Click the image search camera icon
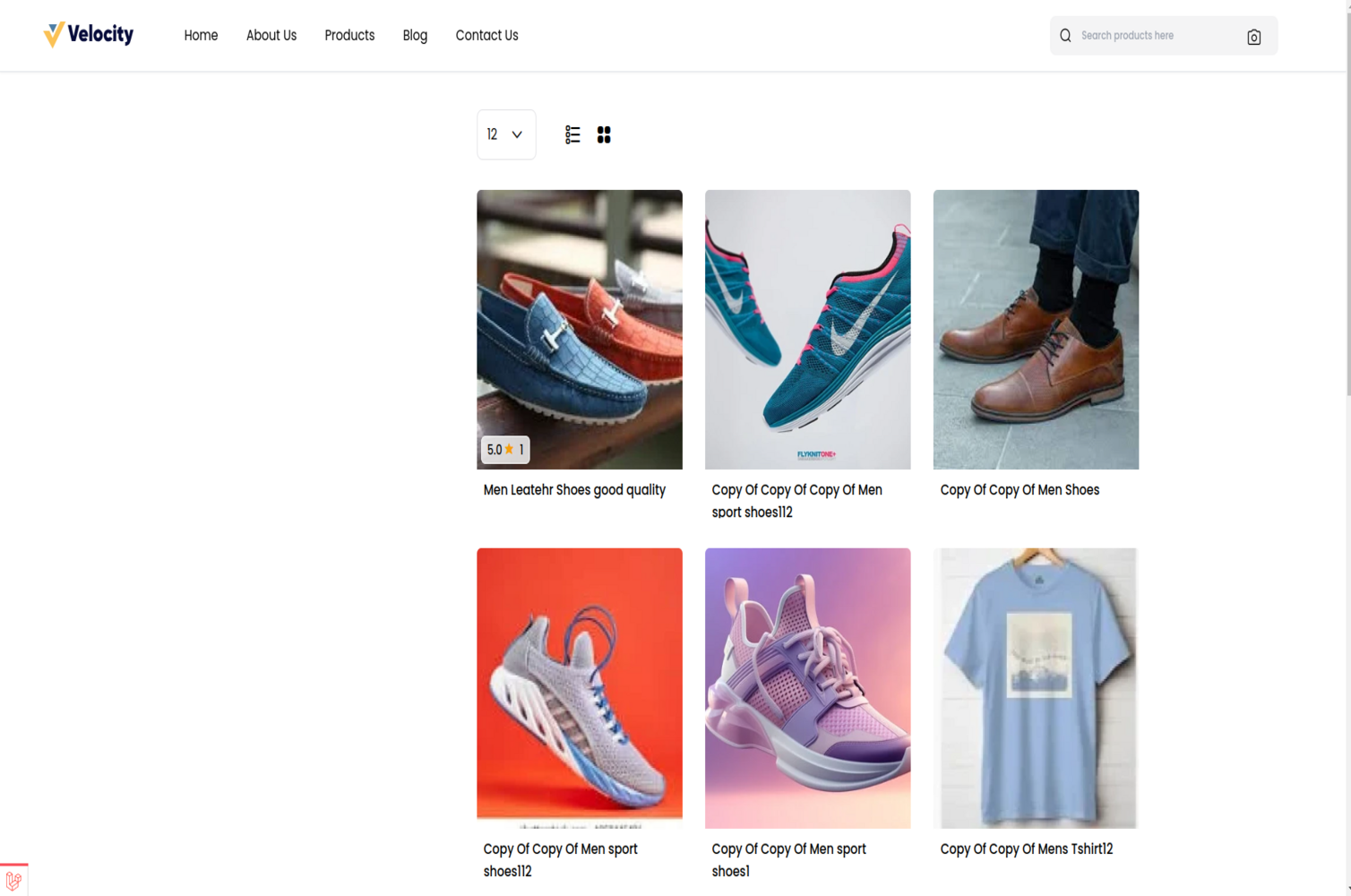This screenshot has height=896, width=1351. (1253, 37)
